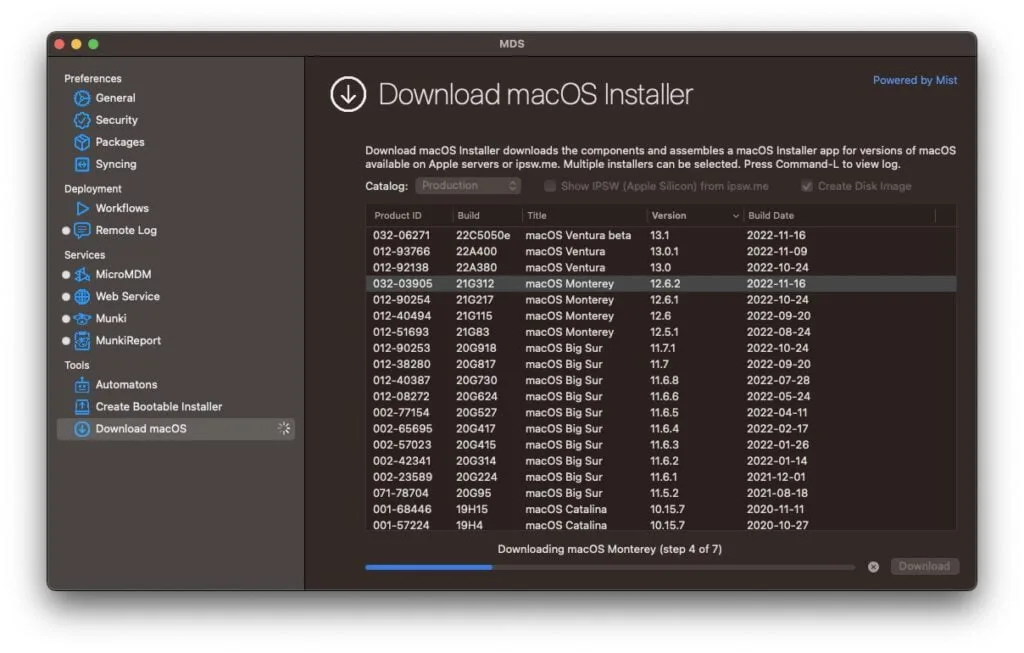Open Security preferences item

point(116,120)
